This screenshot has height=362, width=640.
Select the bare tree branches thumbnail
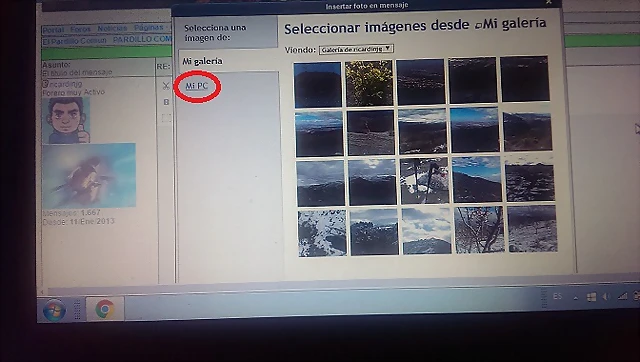point(479,230)
